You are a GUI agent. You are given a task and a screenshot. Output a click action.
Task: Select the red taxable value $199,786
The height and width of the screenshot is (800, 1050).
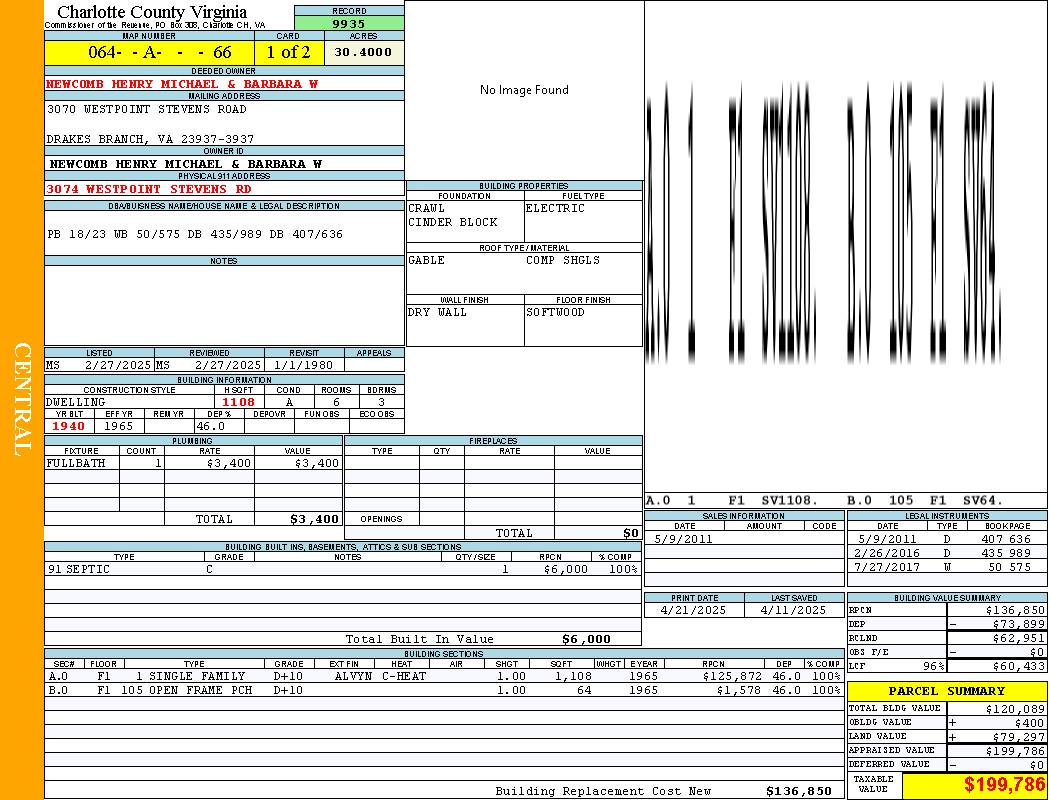tap(1004, 784)
